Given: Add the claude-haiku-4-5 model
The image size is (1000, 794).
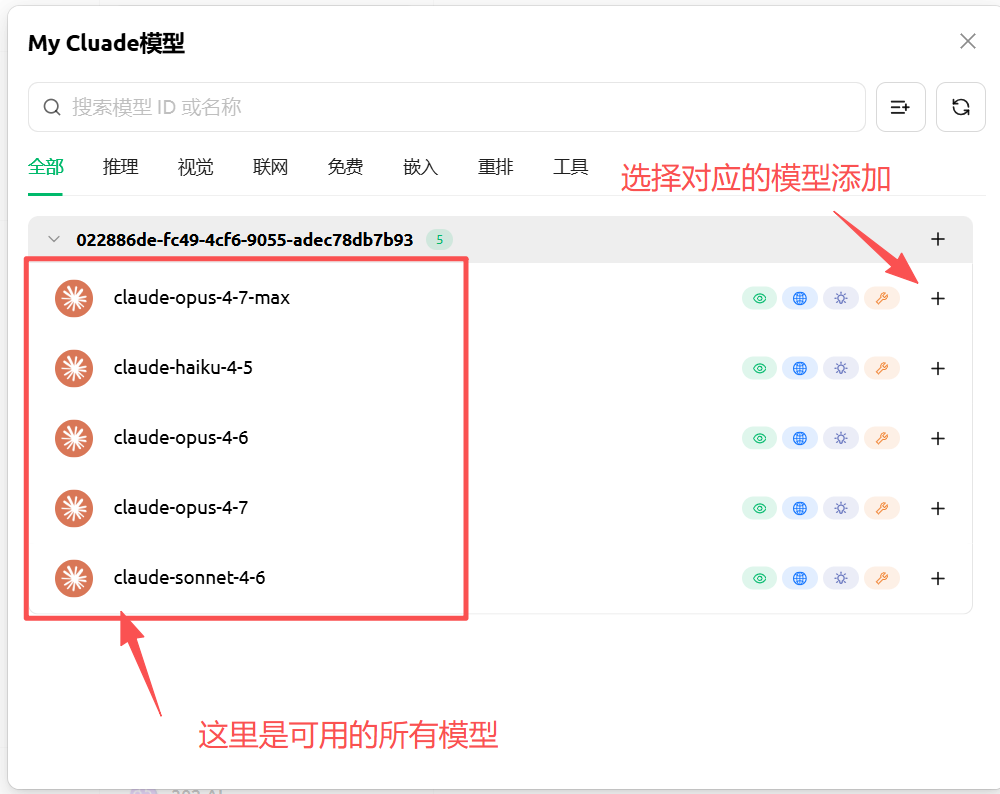Looking at the screenshot, I should [938, 369].
